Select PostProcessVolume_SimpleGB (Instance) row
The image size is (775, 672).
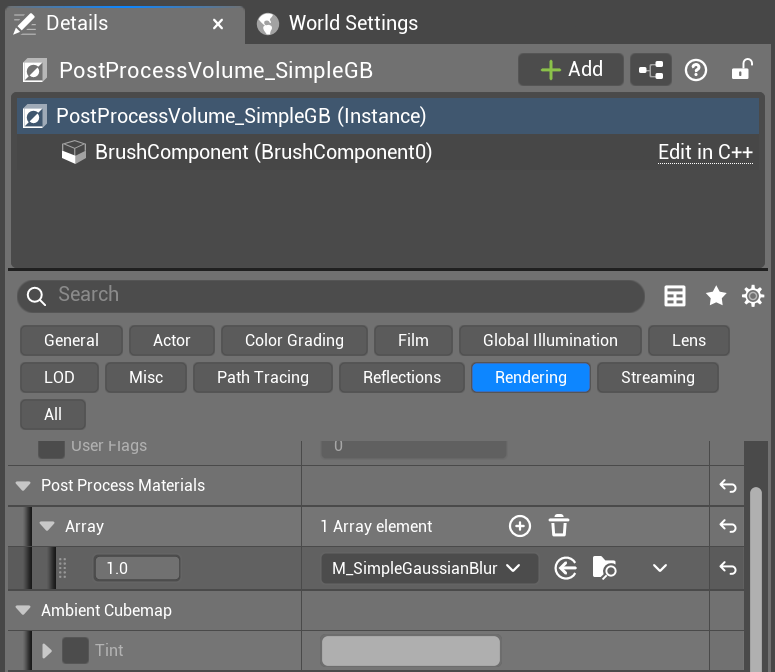[x=388, y=116]
